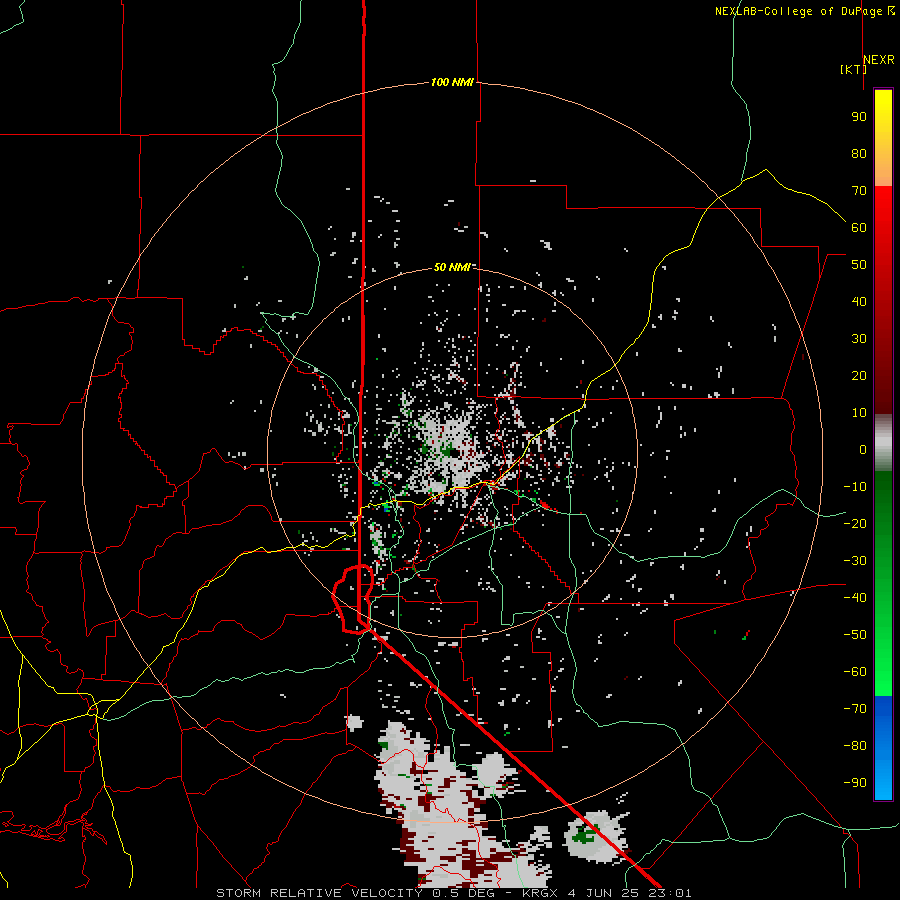
Task: Click the -50 value on velocity scale
Action: point(855,635)
